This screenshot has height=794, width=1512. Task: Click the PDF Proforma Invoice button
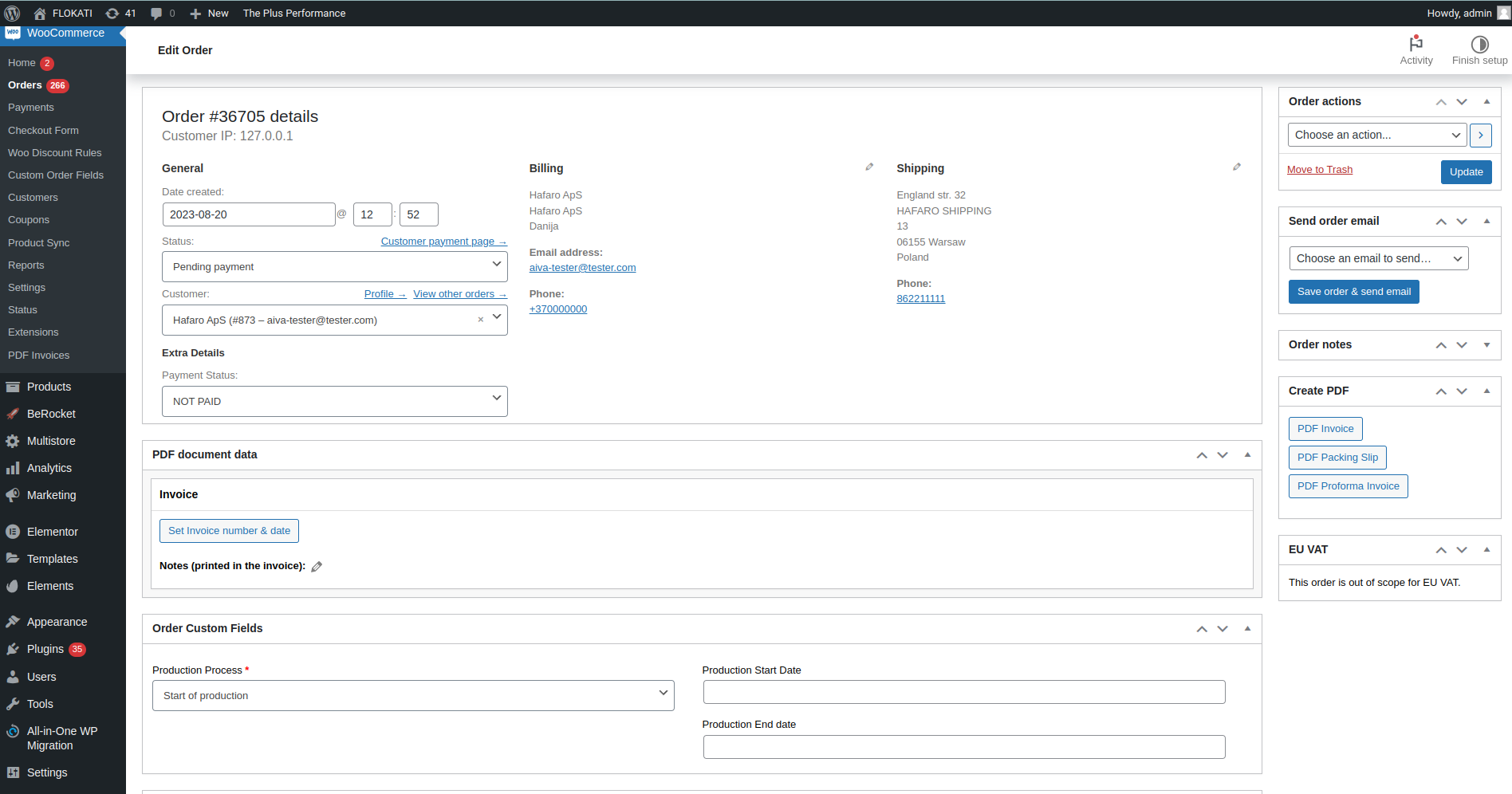(x=1348, y=486)
